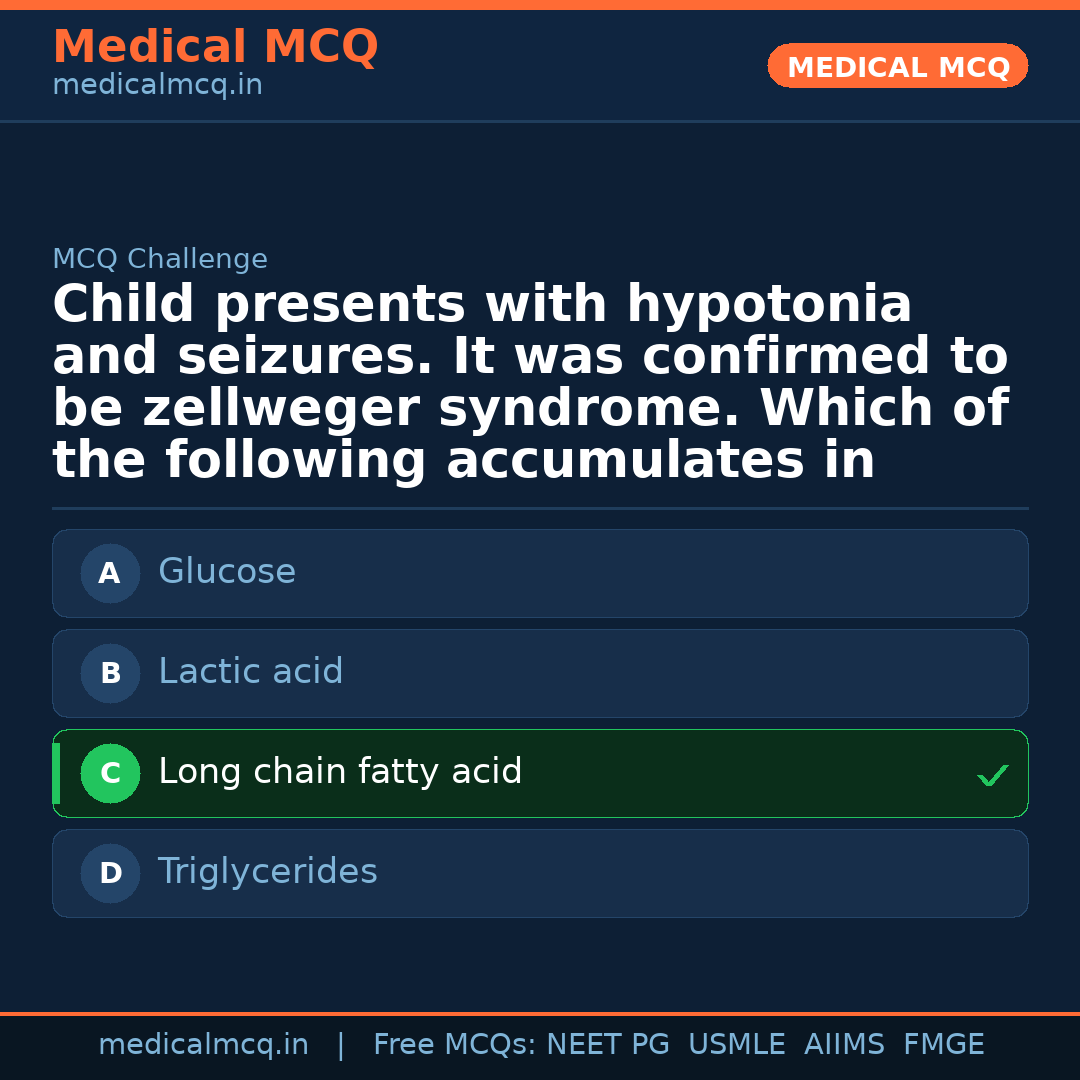
Task: Click the Lactic acid answer text
Action: (x=251, y=672)
